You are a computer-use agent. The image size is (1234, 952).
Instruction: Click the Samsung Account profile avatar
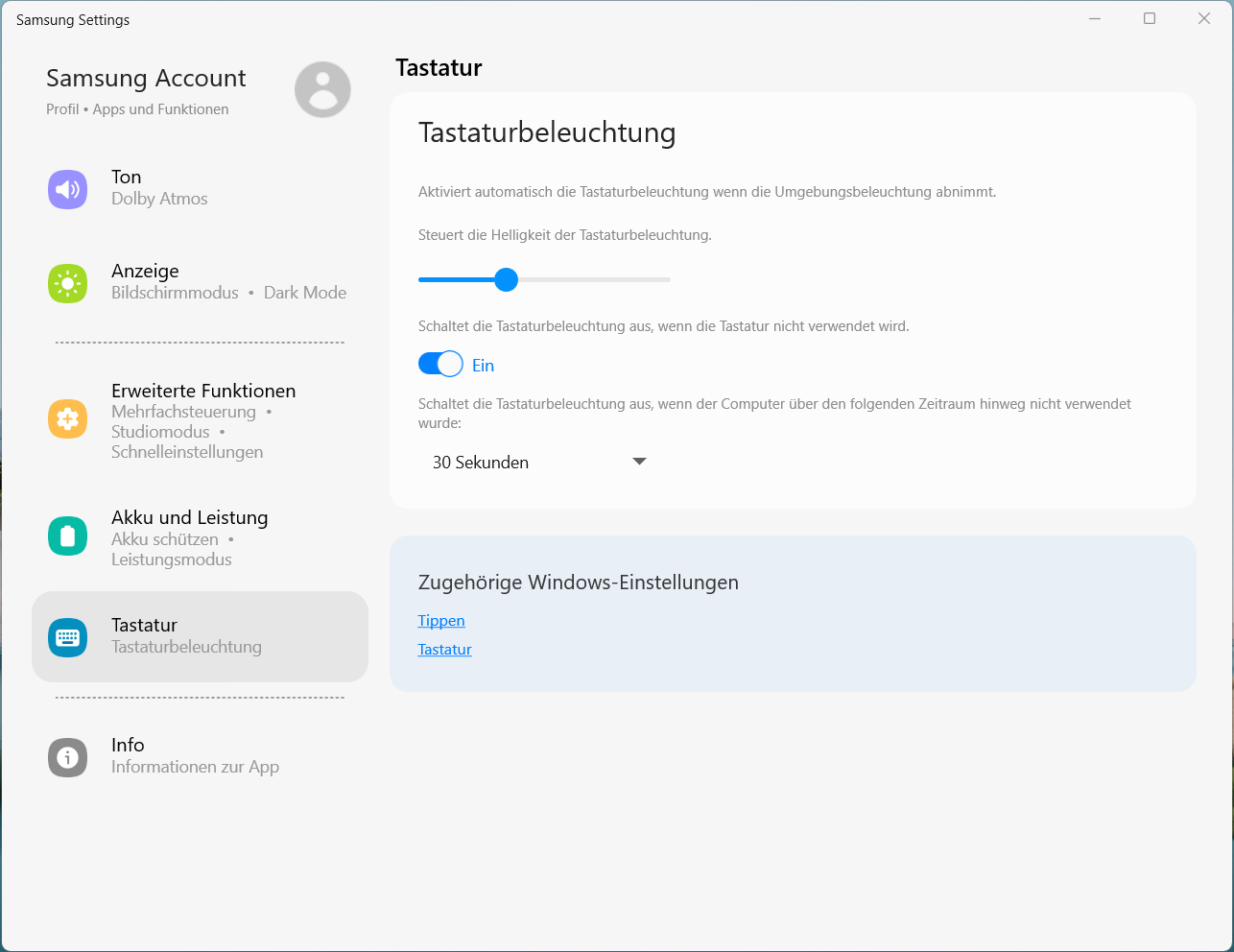(322, 90)
